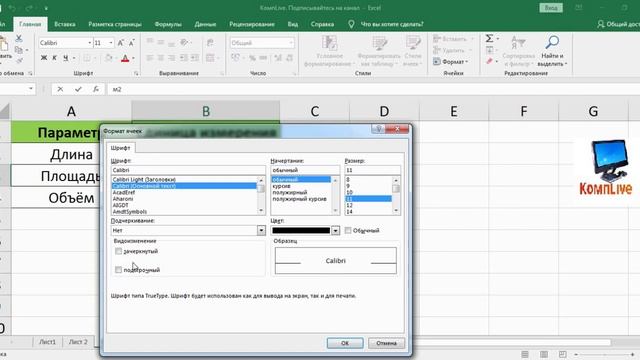Click the Общий доступ share button
The image size is (640, 360).
coord(618,24)
